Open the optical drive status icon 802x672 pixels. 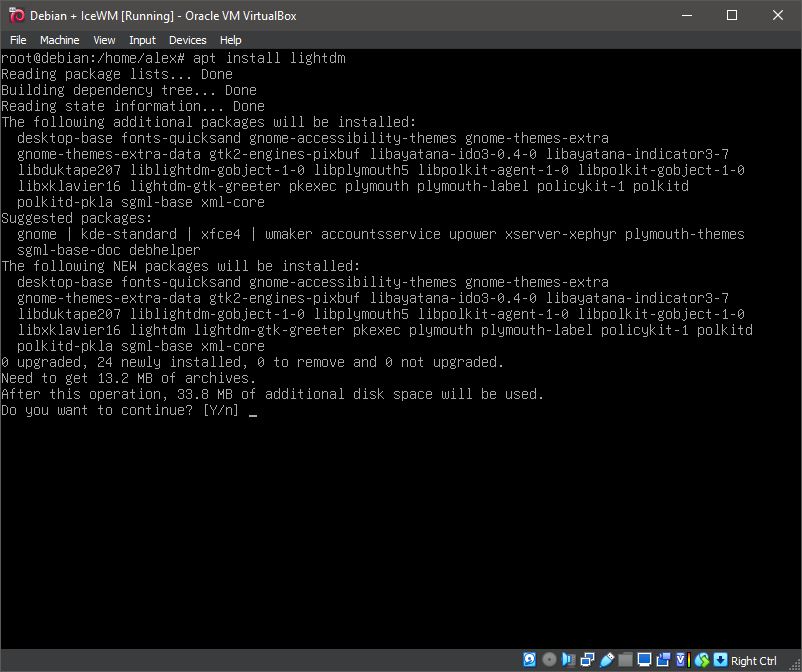[549, 660]
